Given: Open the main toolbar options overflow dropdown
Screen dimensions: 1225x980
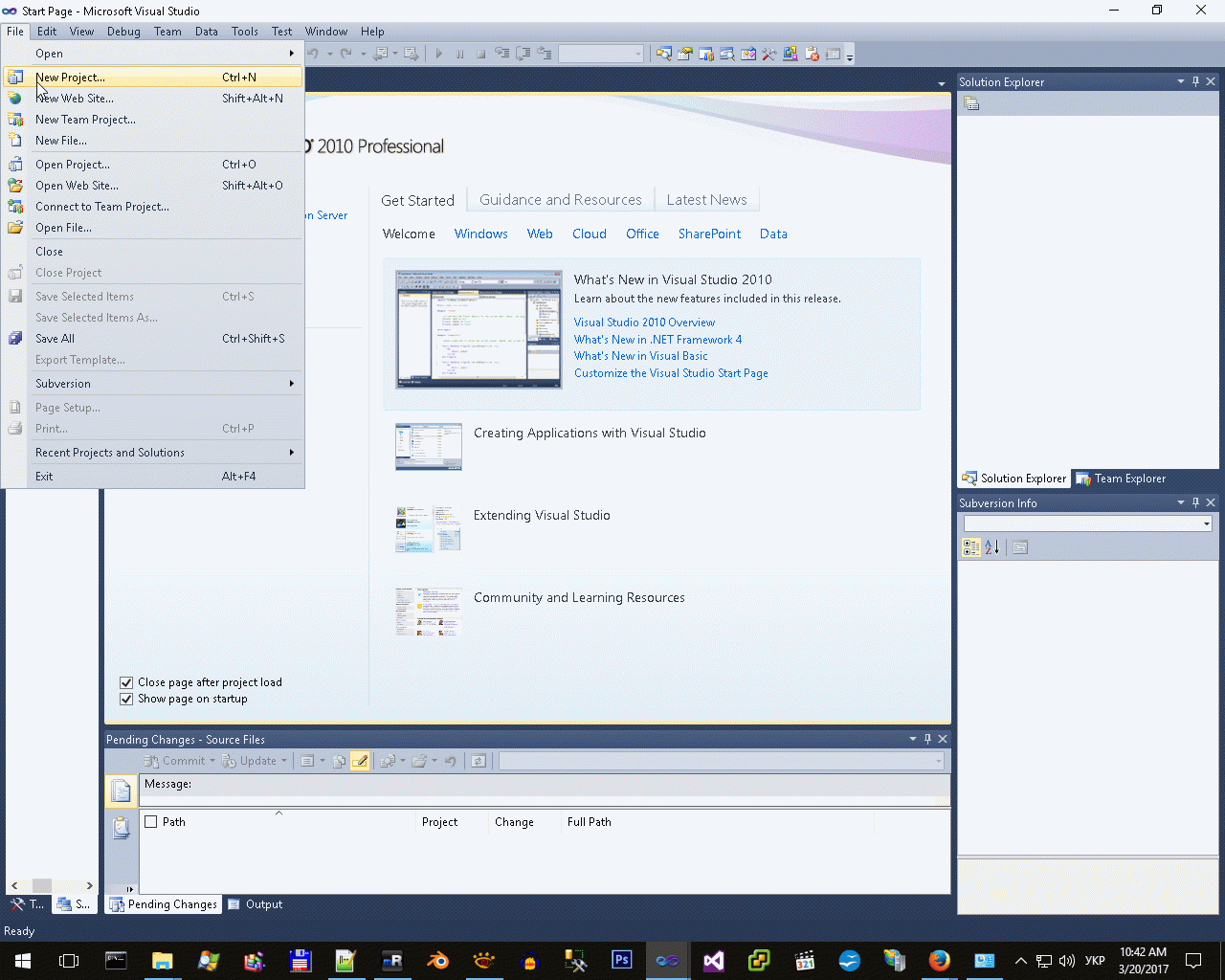Looking at the screenshot, I should (850, 55).
